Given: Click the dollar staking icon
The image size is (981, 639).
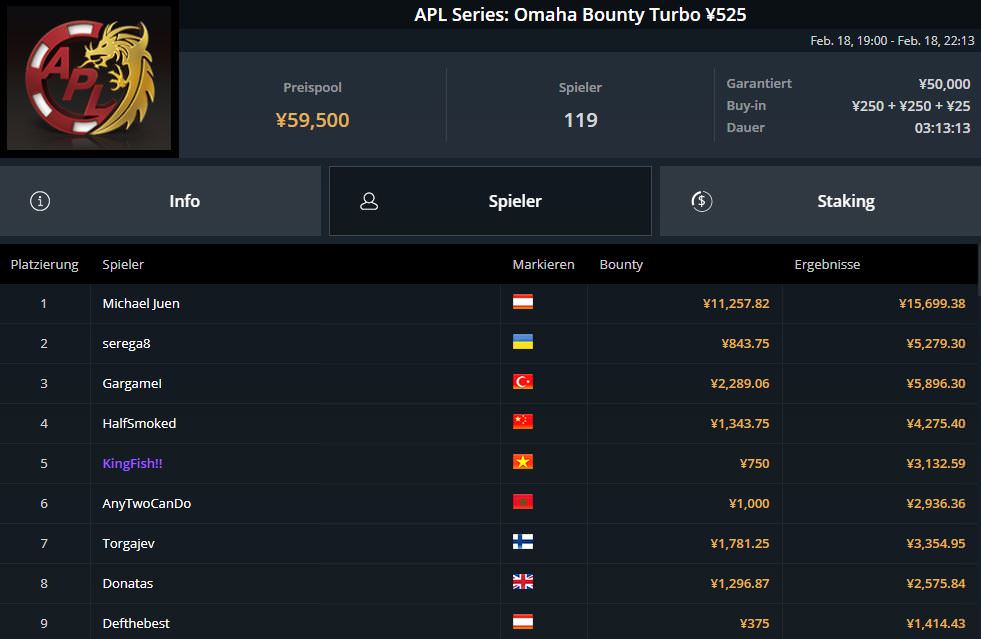Looking at the screenshot, I should click(701, 201).
